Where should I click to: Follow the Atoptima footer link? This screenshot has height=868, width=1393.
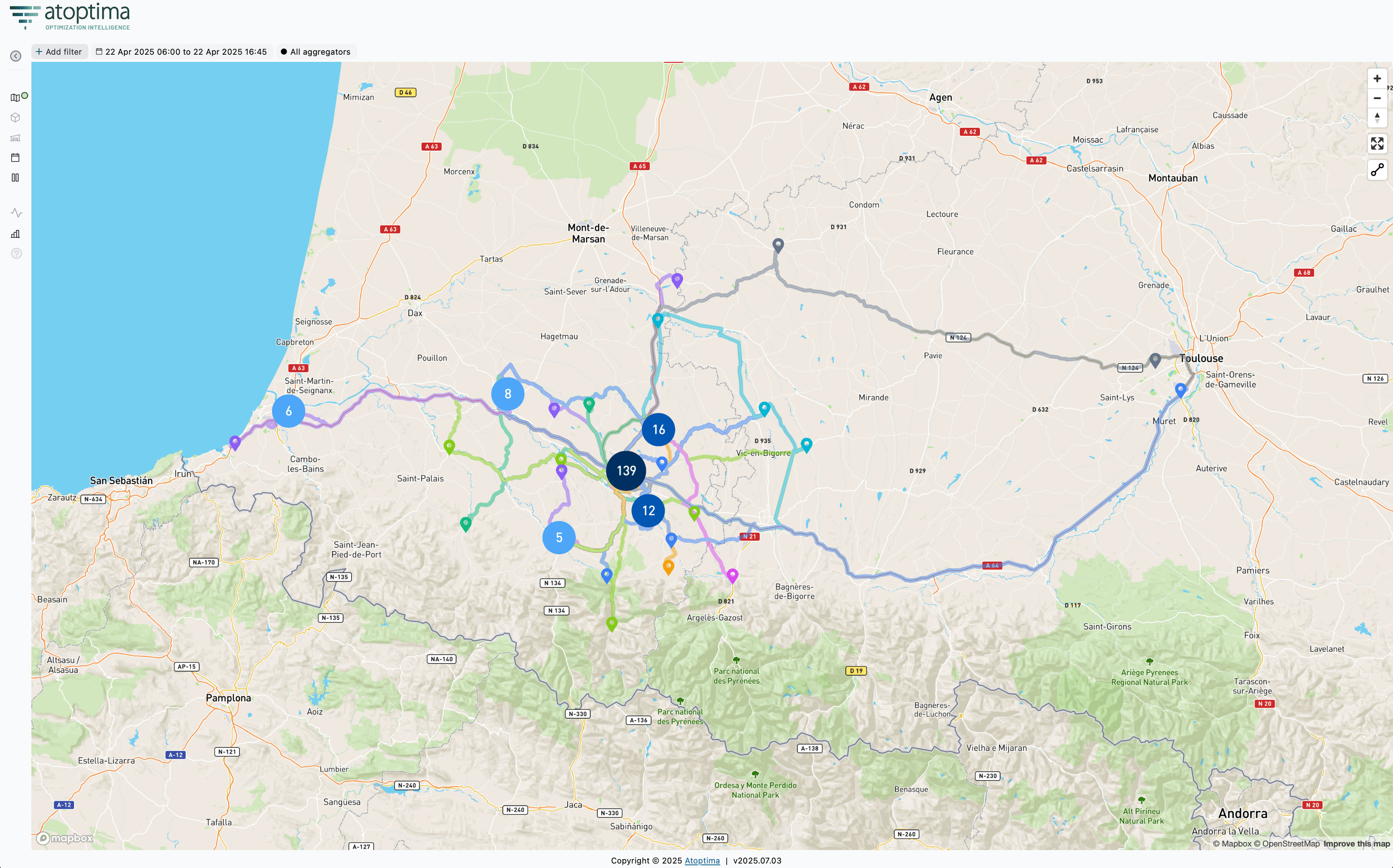(x=702, y=860)
